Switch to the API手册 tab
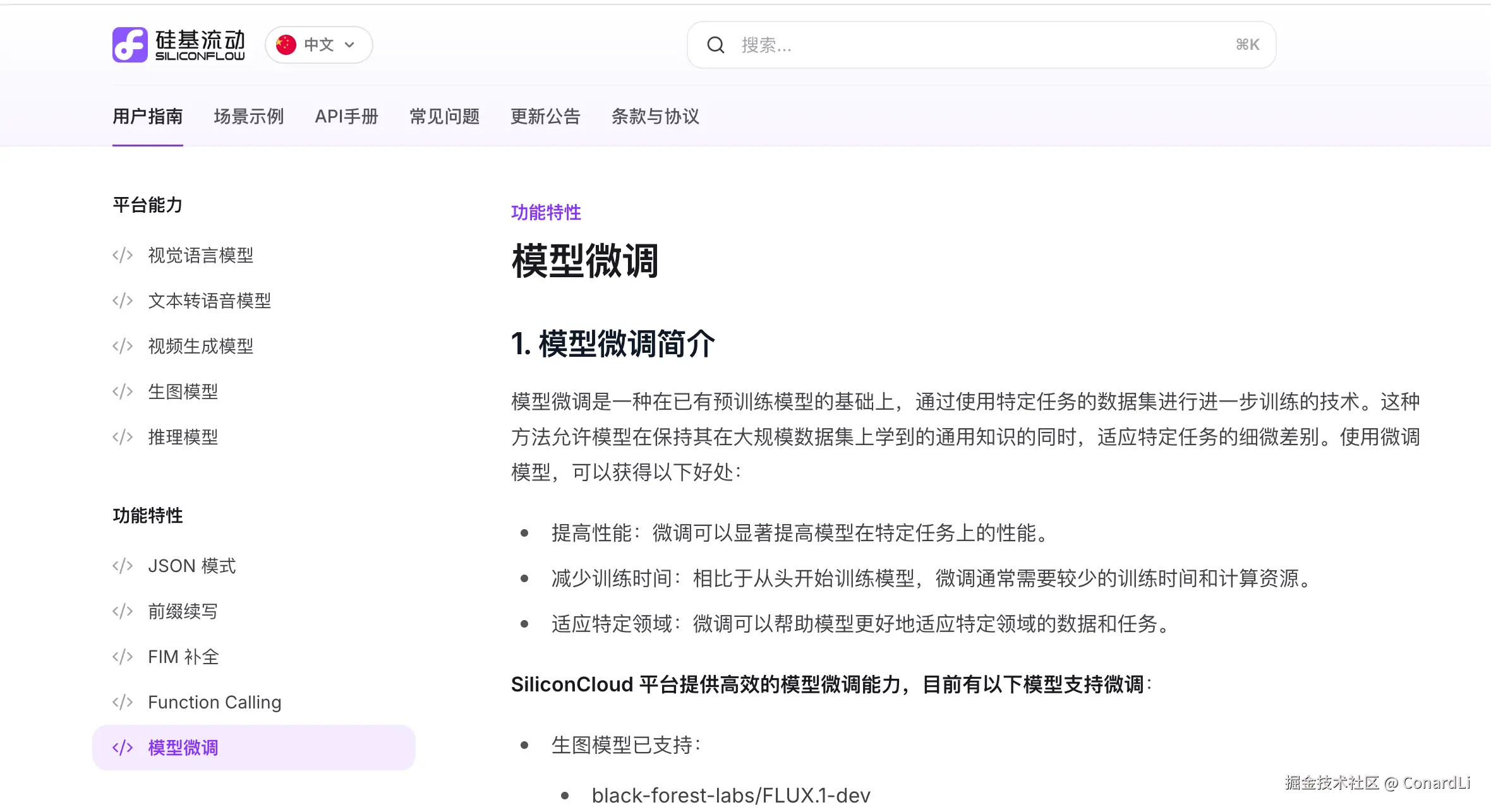This screenshot has height=812, width=1491. pos(347,116)
